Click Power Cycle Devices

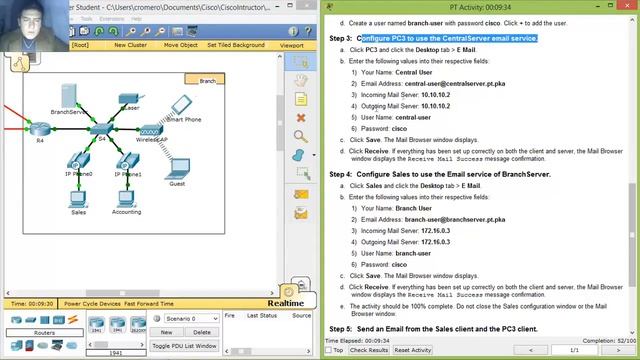coord(92,304)
